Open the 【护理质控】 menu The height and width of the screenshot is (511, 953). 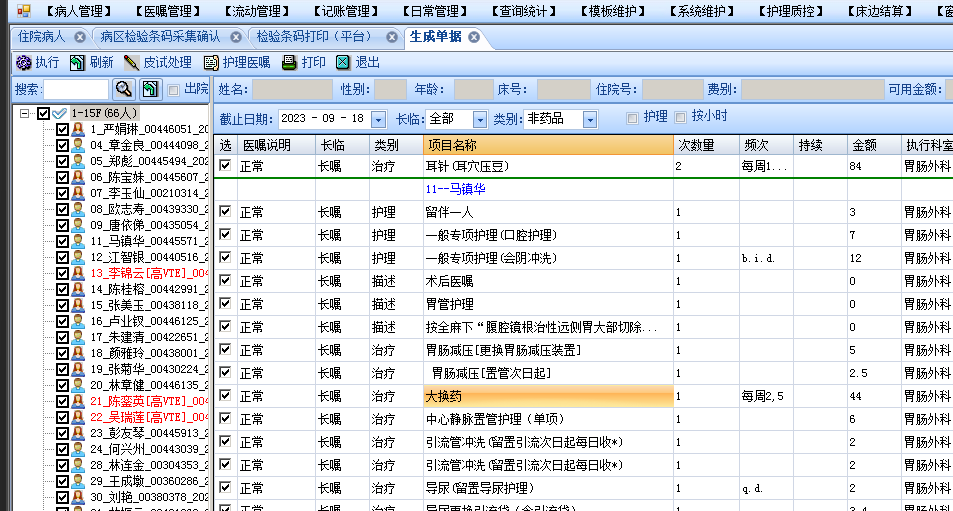pyautogui.click(x=791, y=11)
